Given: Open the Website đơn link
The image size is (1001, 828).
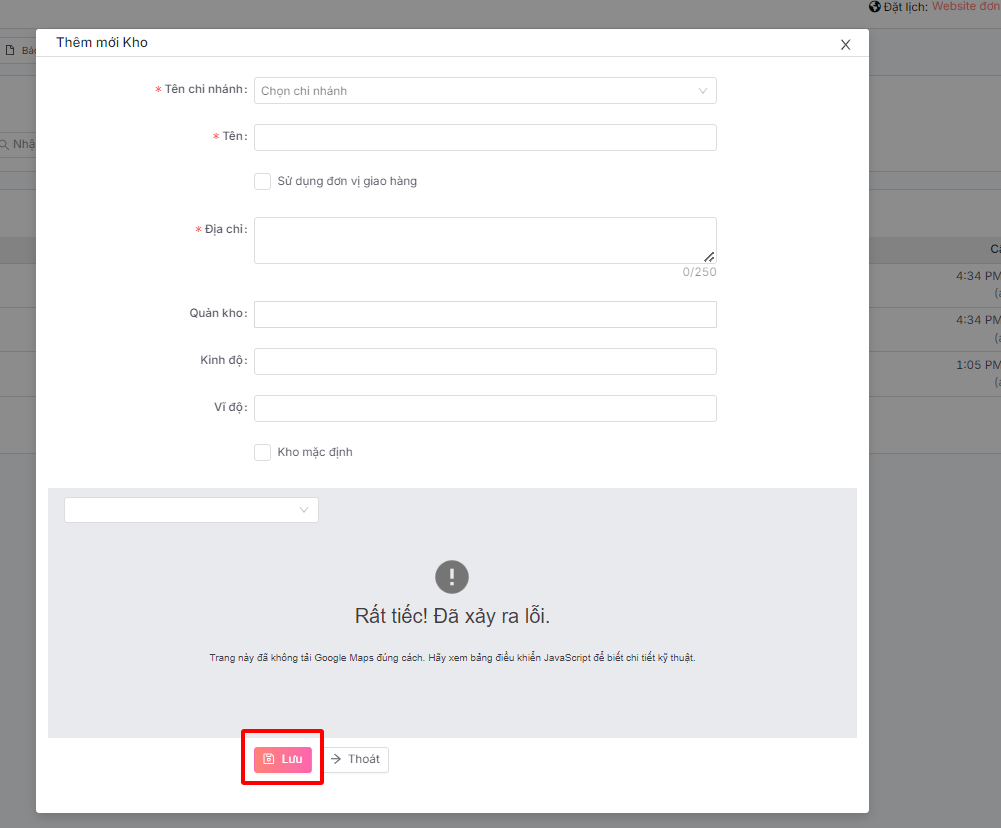Looking at the screenshot, I should 965,7.
